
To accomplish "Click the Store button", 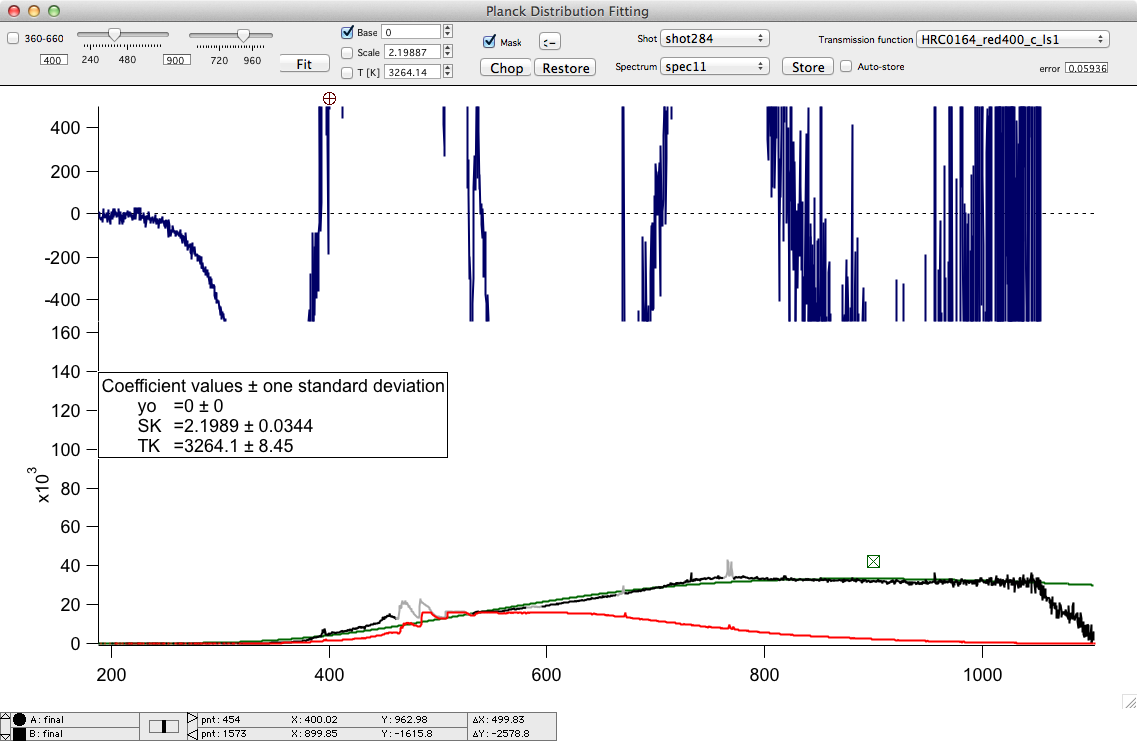I will coord(808,67).
